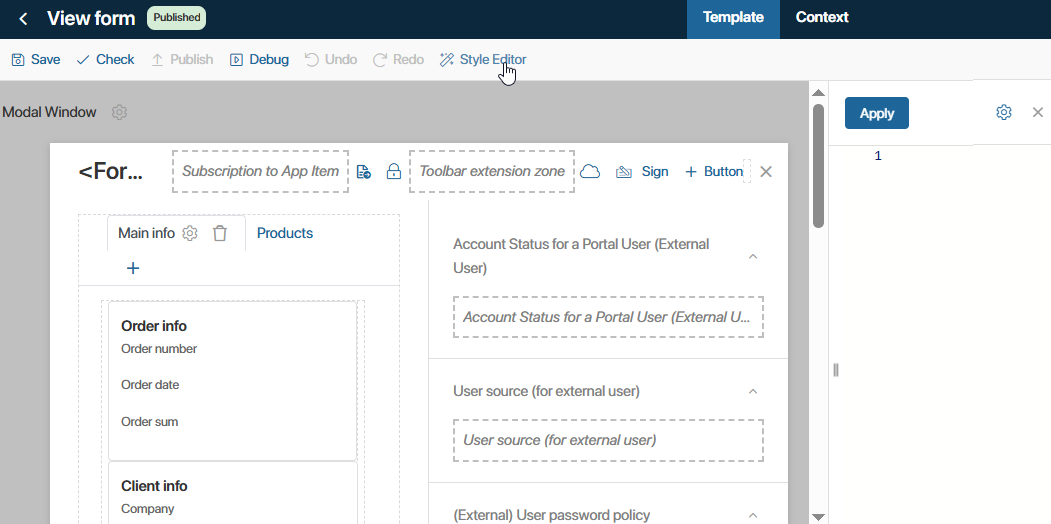Select the Subscription to App Item zone
Viewport: 1051px width, 524px height.
[260, 172]
